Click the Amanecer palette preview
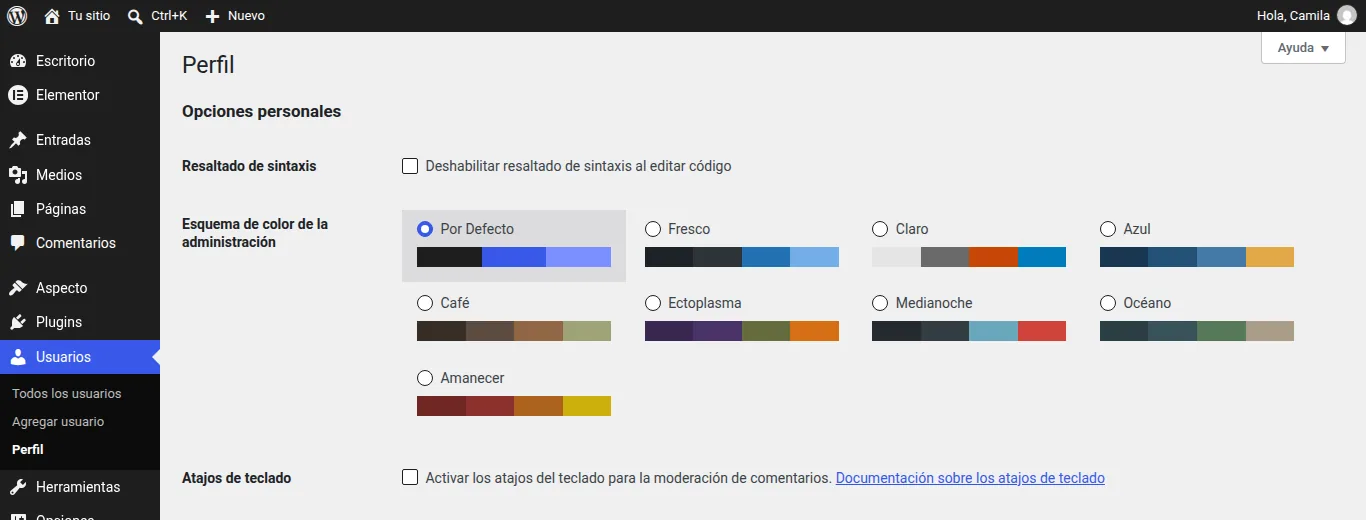1366x520 pixels. coord(514,406)
